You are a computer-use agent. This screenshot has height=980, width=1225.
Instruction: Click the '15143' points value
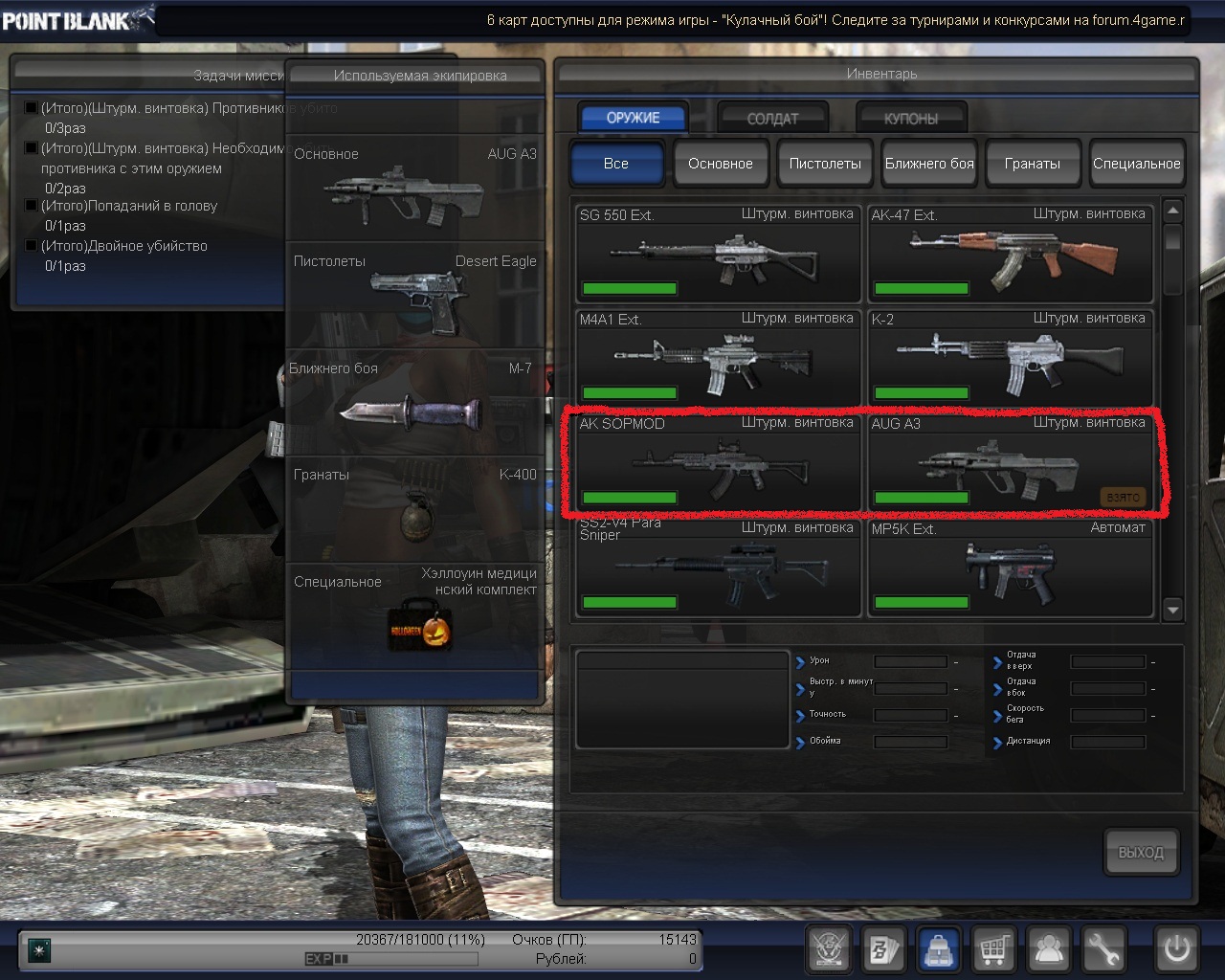click(679, 940)
